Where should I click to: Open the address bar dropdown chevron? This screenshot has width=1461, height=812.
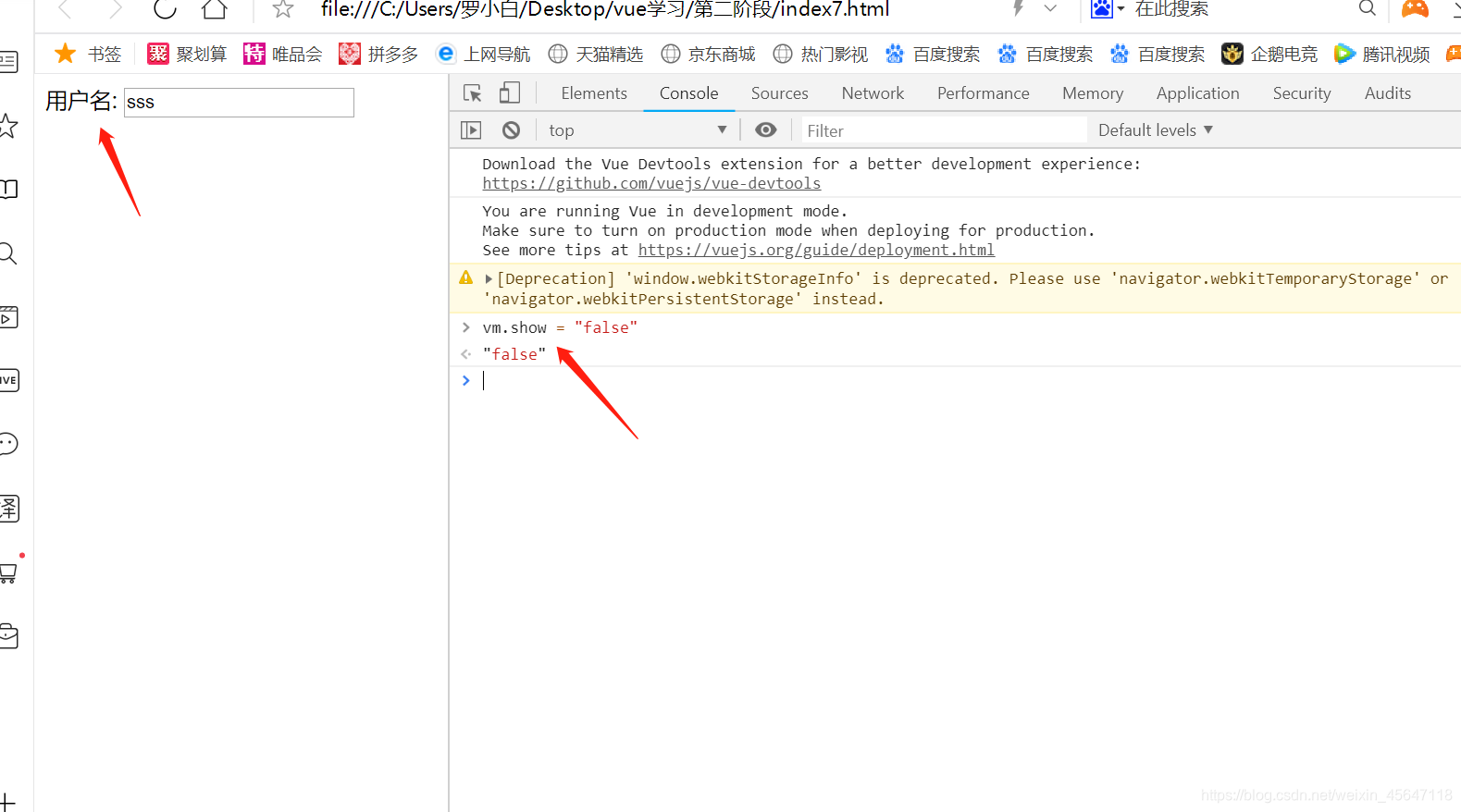1050,8
